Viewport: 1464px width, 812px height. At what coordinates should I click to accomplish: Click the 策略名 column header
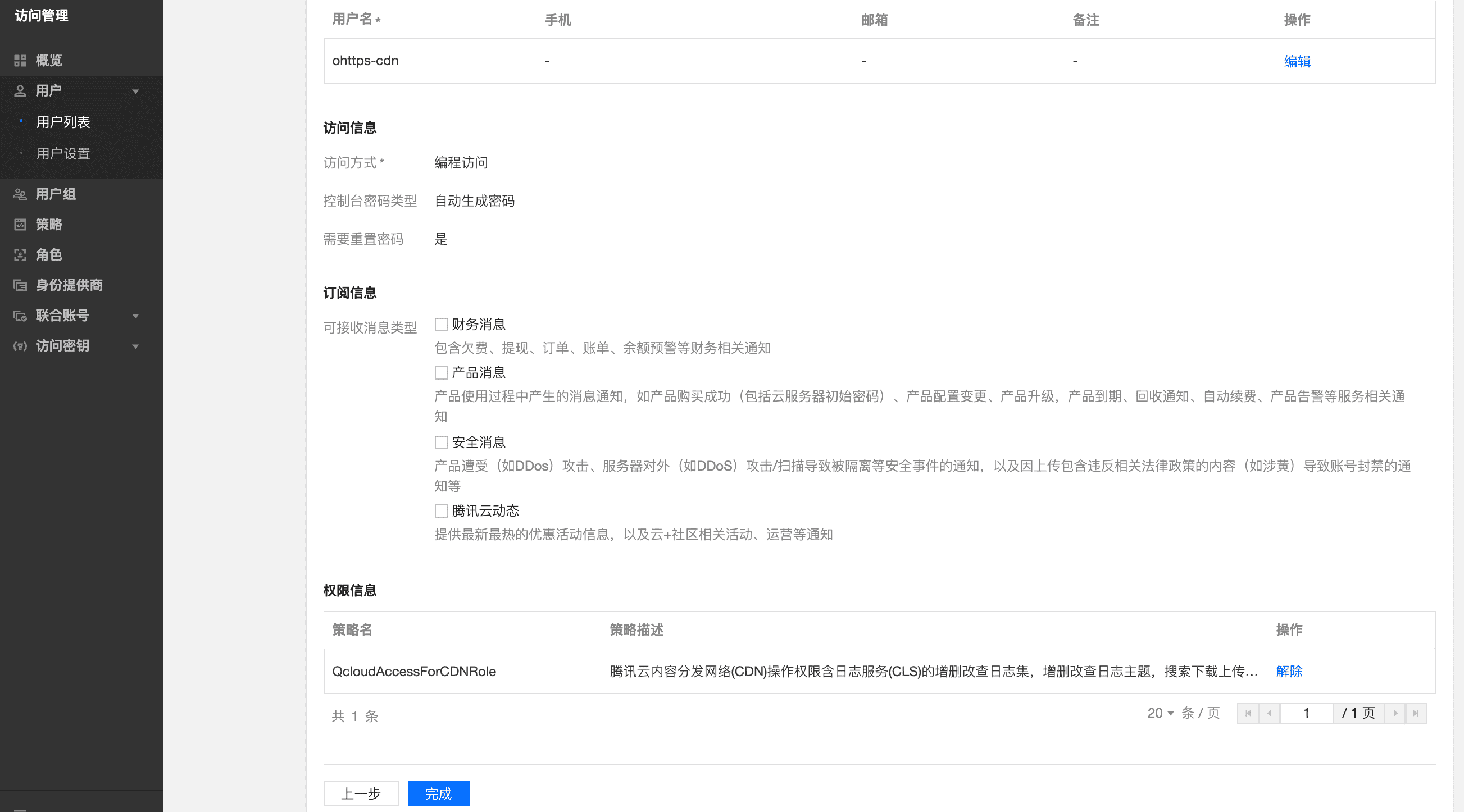coord(352,630)
